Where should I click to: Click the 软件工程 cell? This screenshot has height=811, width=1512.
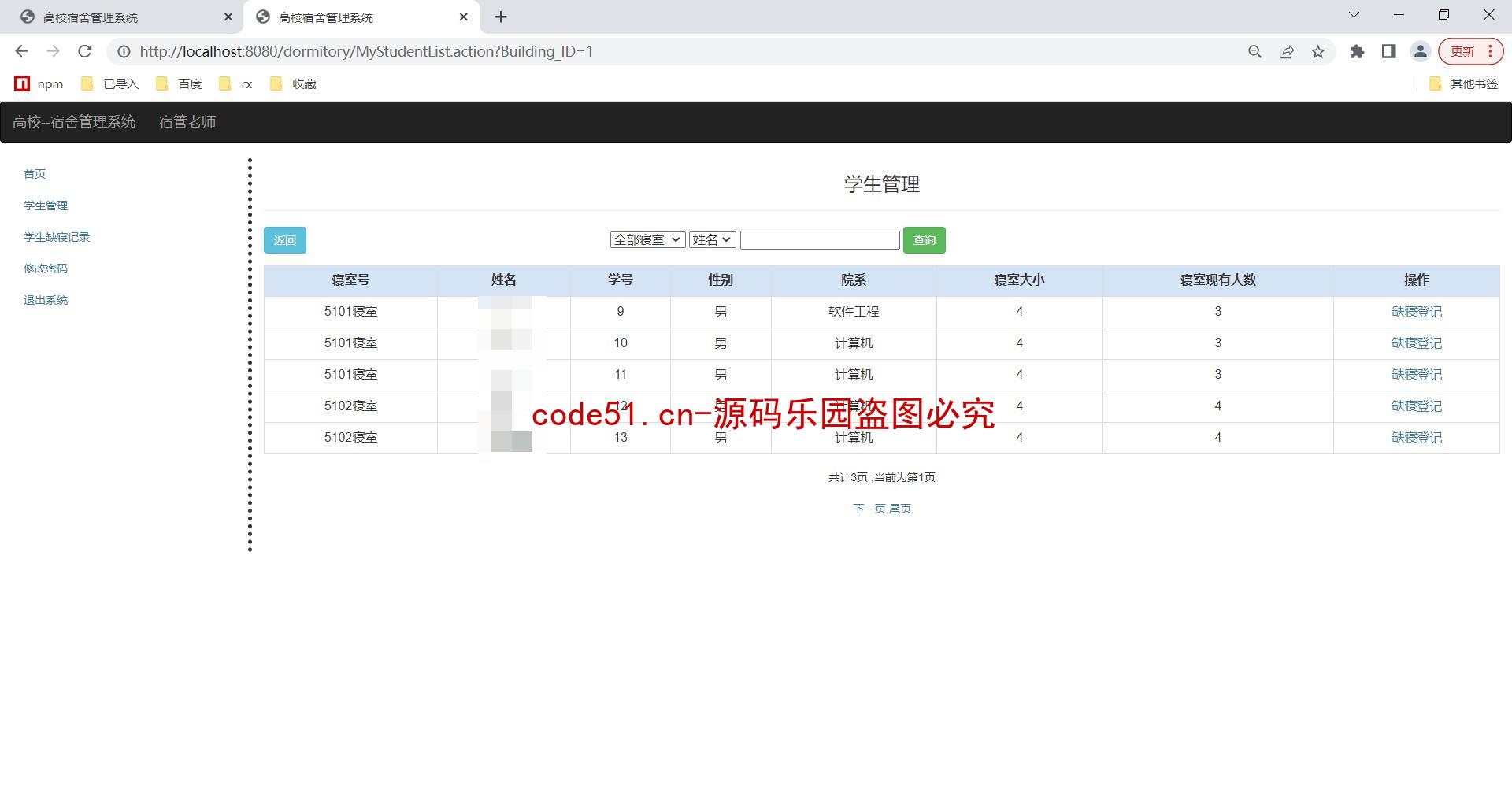click(854, 312)
